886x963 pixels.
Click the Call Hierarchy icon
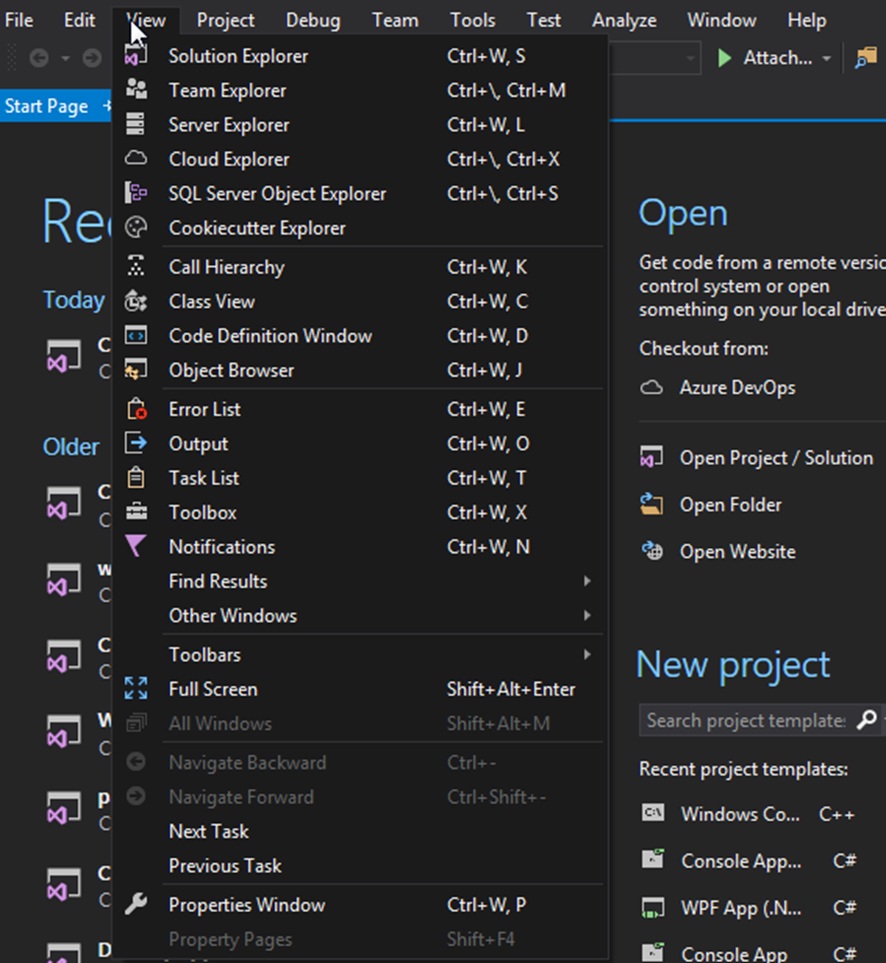pyautogui.click(x=136, y=267)
